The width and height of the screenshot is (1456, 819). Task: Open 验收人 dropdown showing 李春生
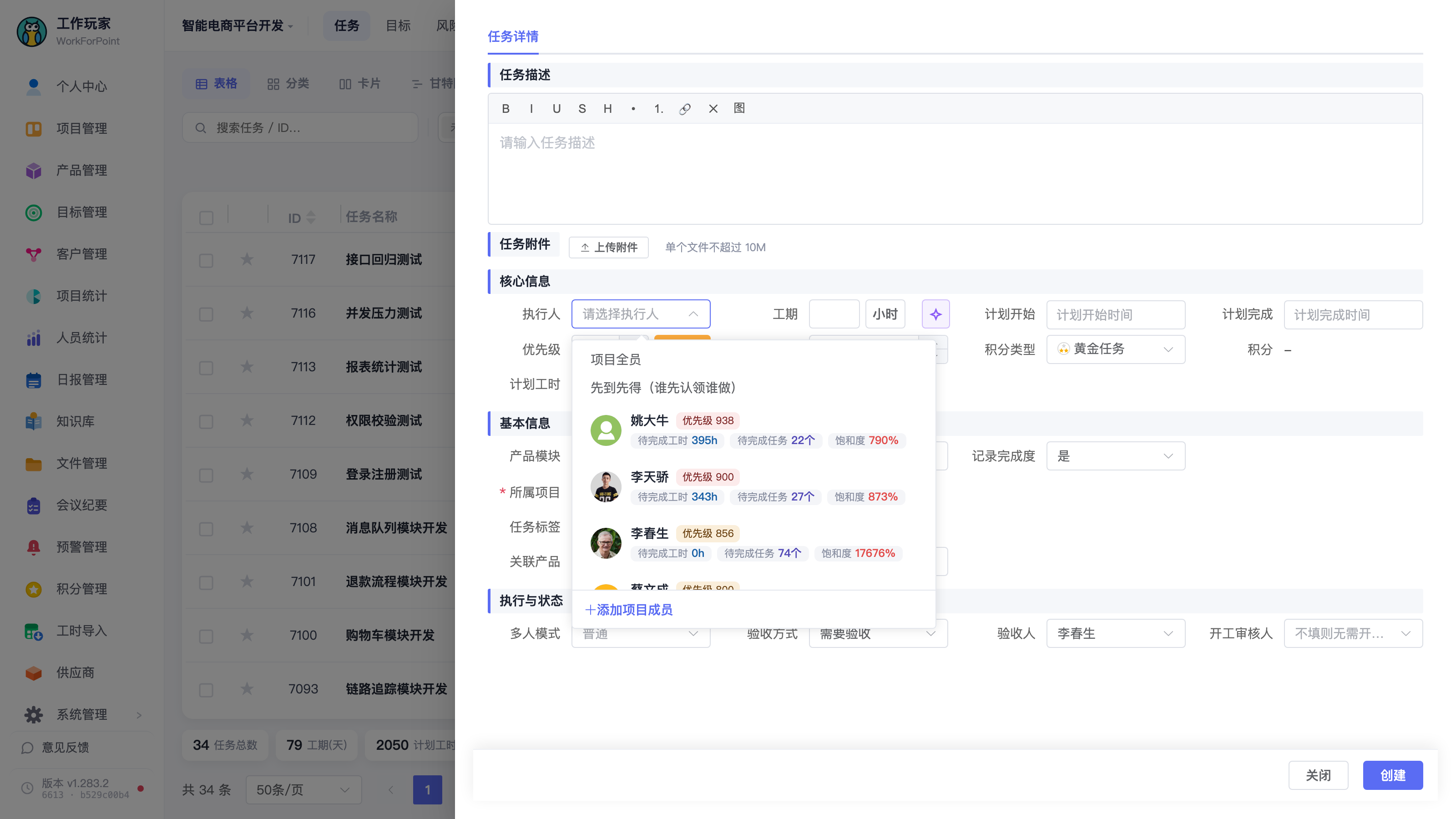tap(1115, 634)
